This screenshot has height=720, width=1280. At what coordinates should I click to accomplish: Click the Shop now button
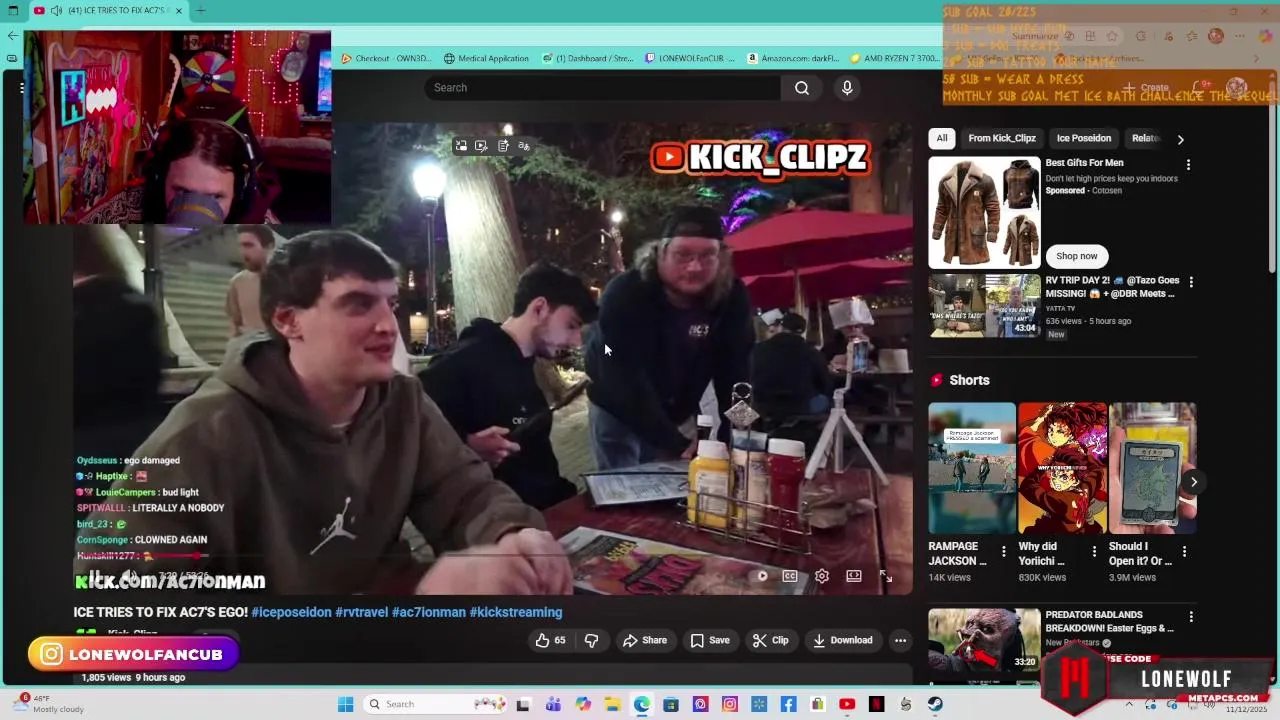[x=1076, y=256]
